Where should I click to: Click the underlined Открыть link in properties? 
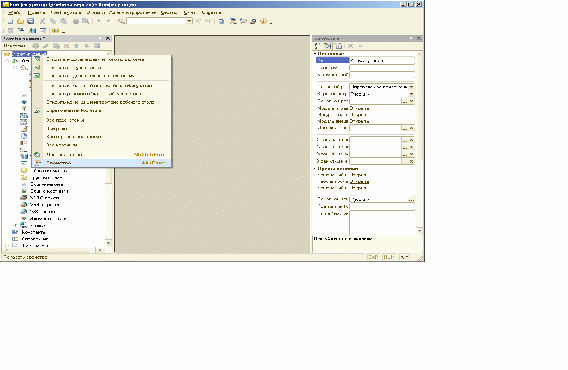[360, 182]
